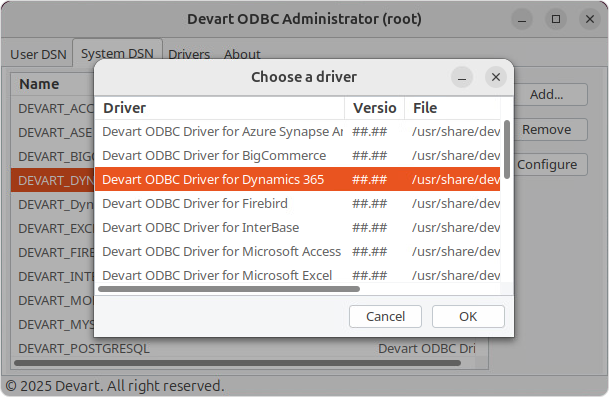Sort by the Versio column header

(374, 108)
